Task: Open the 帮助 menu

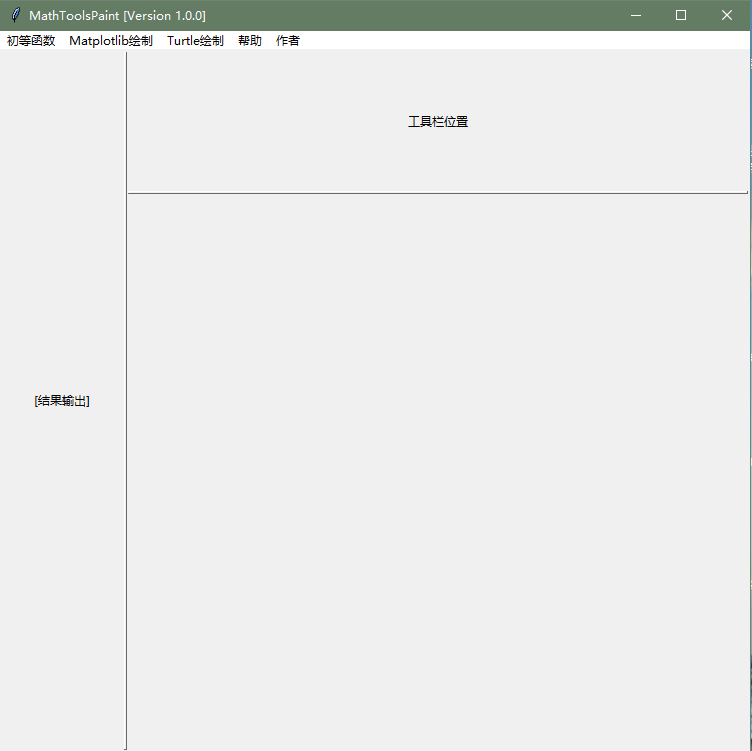Action: 250,41
